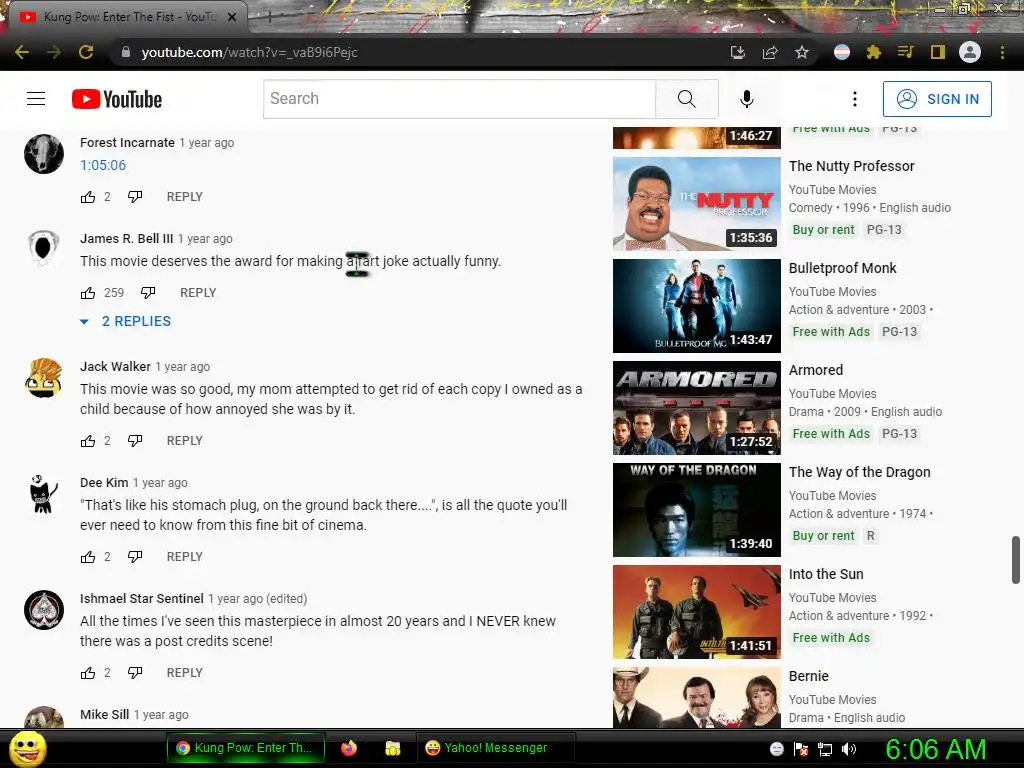
Task: Go forward in browser history
Action: click(54, 52)
